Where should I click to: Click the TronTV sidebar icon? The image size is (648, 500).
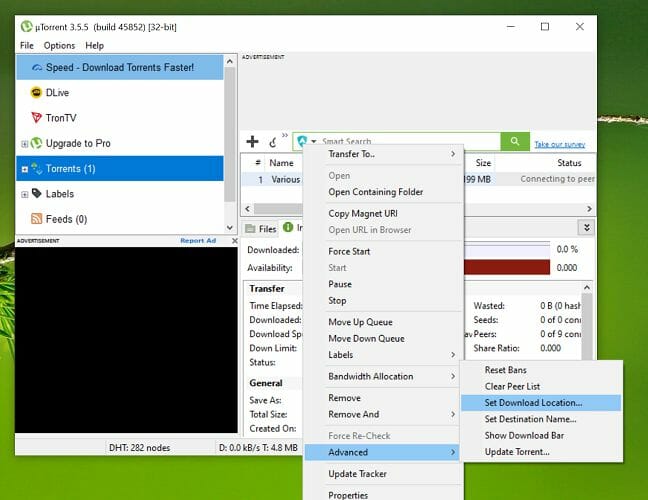[x=36, y=117]
